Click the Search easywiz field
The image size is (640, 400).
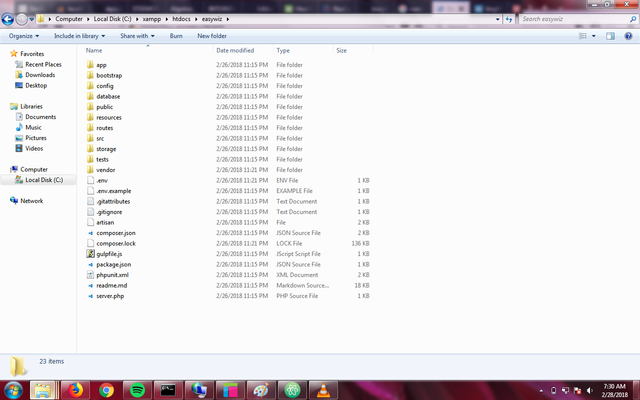click(x=579, y=19)
